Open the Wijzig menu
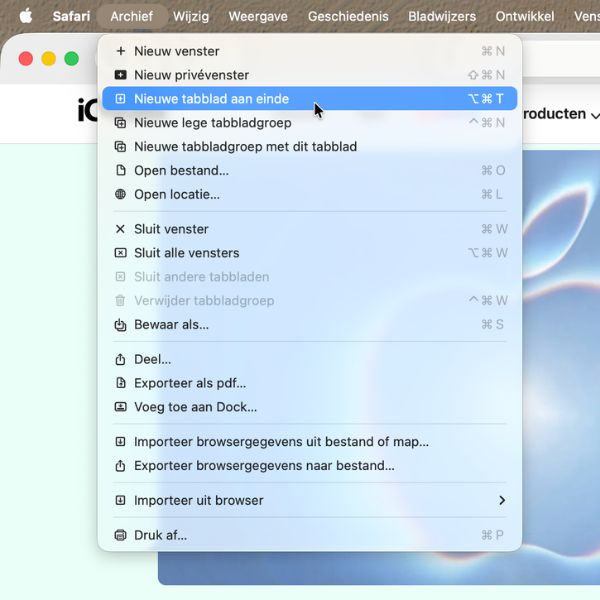This screenshot has height=600, width=600. click(x=191, y=16)
